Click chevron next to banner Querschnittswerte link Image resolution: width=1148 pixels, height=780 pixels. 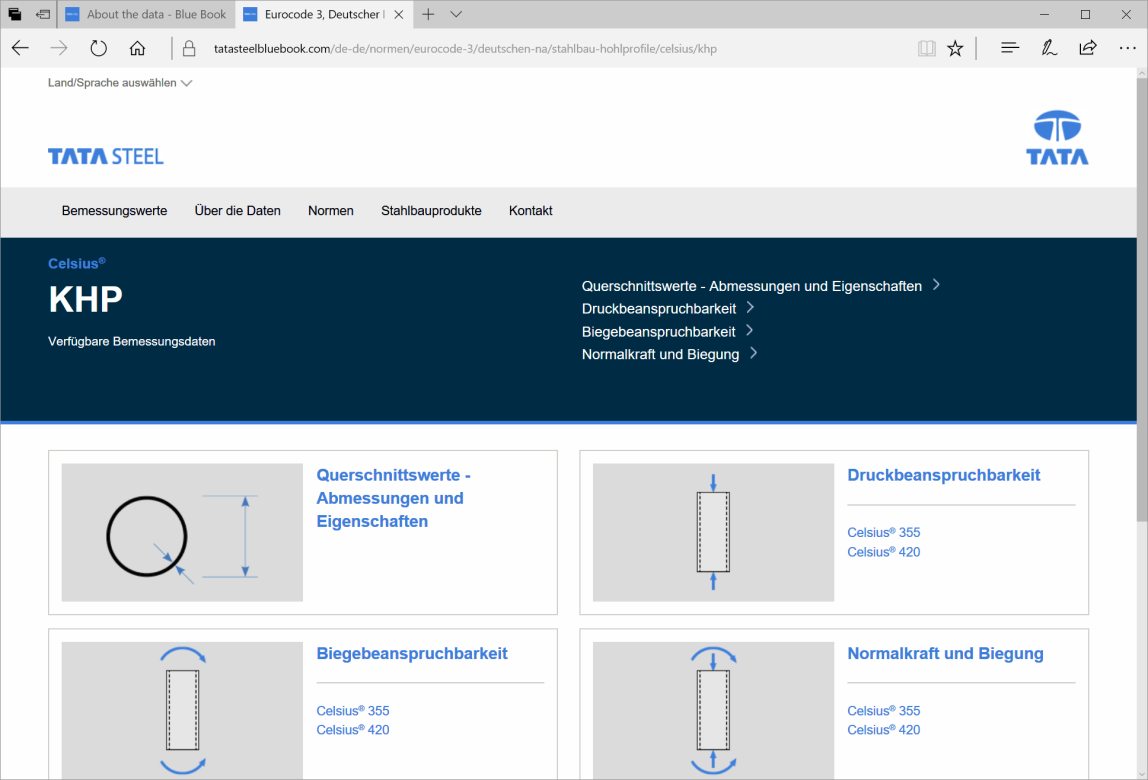[936, 285]
